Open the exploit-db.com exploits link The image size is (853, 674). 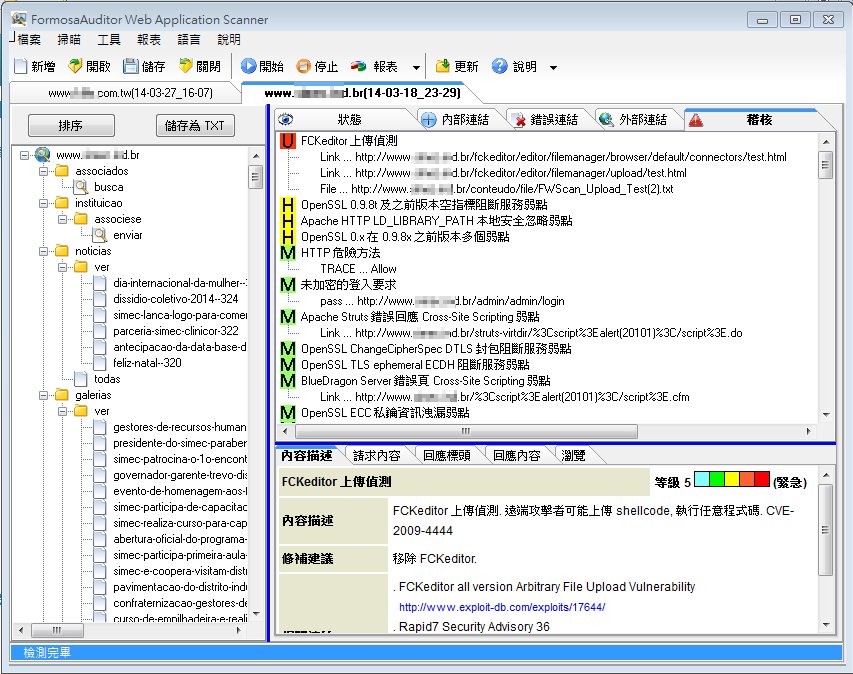click(x=502, y=607)
